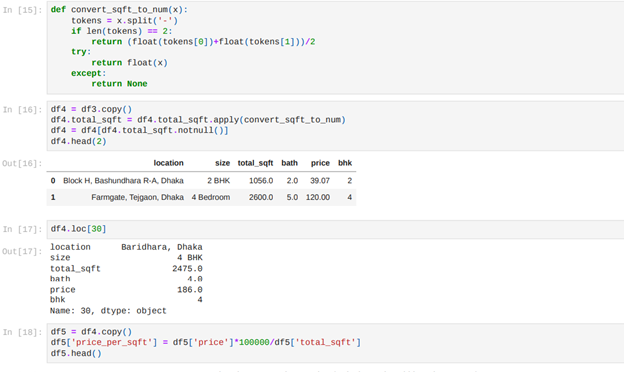The image size is (624, 372).
Task: Click the Farmgate, Tejgaon, Dhaka cell
Action: 137,197
